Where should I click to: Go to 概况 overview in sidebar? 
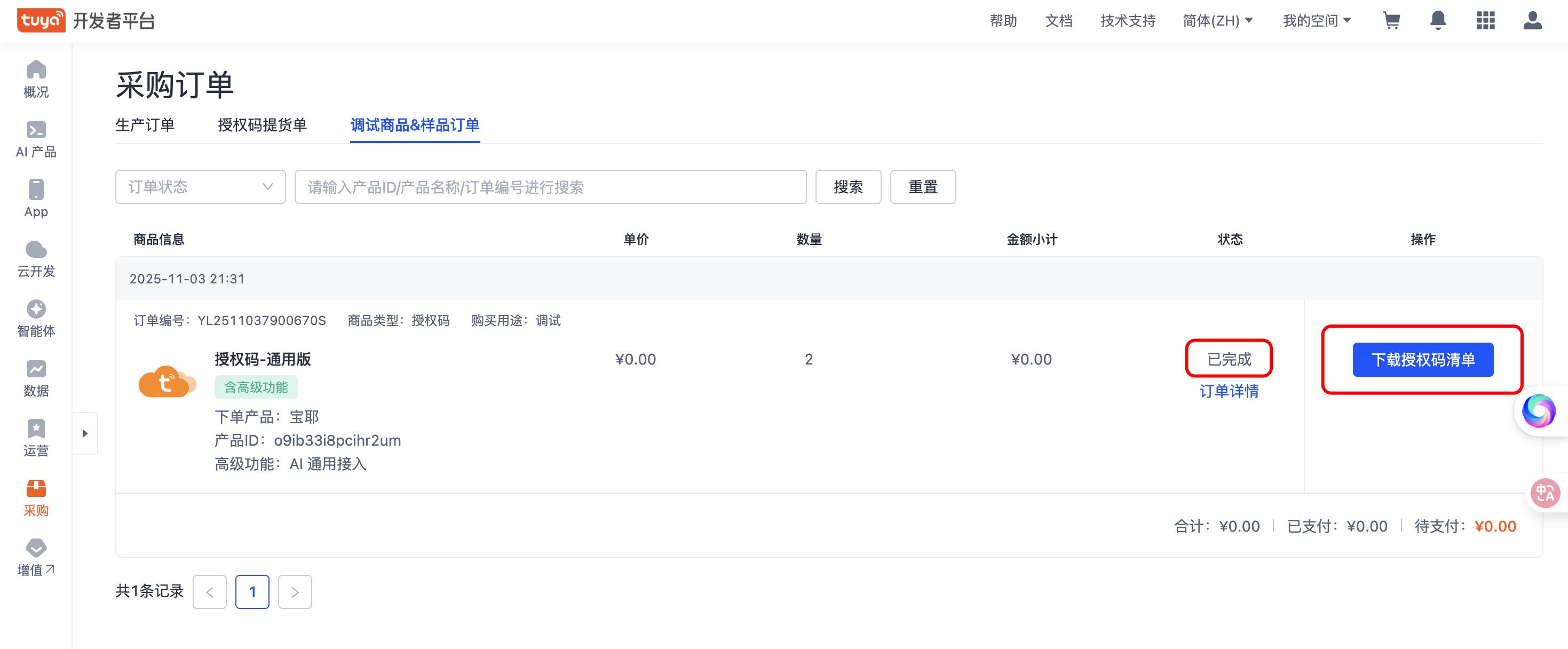pyautogui.click(x=36, y=79)
